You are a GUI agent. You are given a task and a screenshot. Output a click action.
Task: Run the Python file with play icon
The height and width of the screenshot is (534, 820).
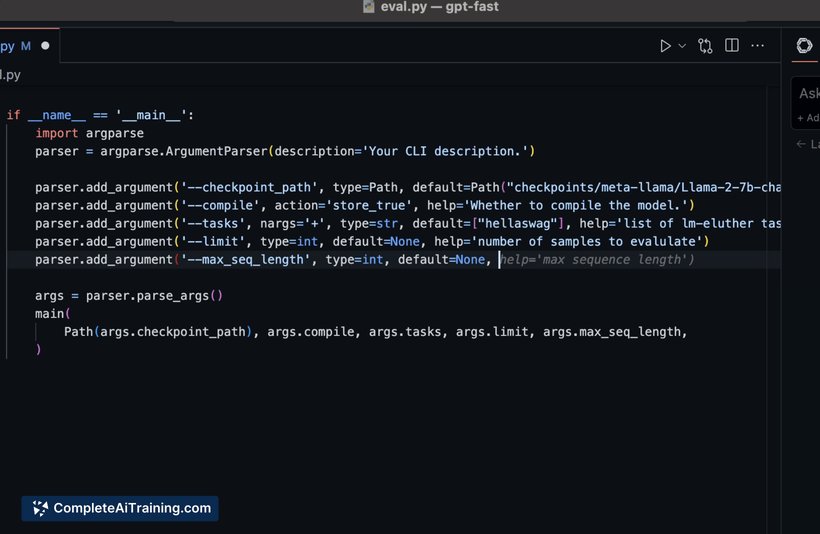[665, 46]
